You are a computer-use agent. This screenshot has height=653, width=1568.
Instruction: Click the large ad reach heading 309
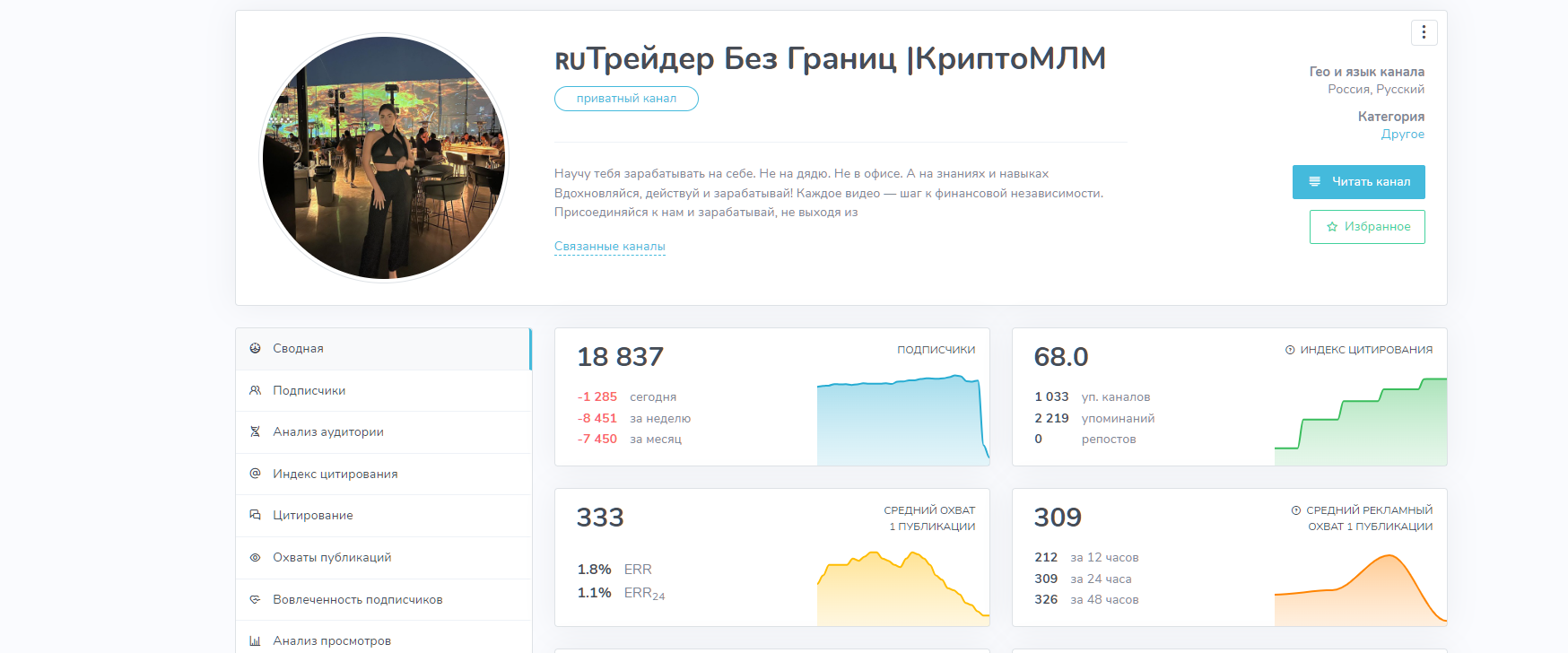1058,518
